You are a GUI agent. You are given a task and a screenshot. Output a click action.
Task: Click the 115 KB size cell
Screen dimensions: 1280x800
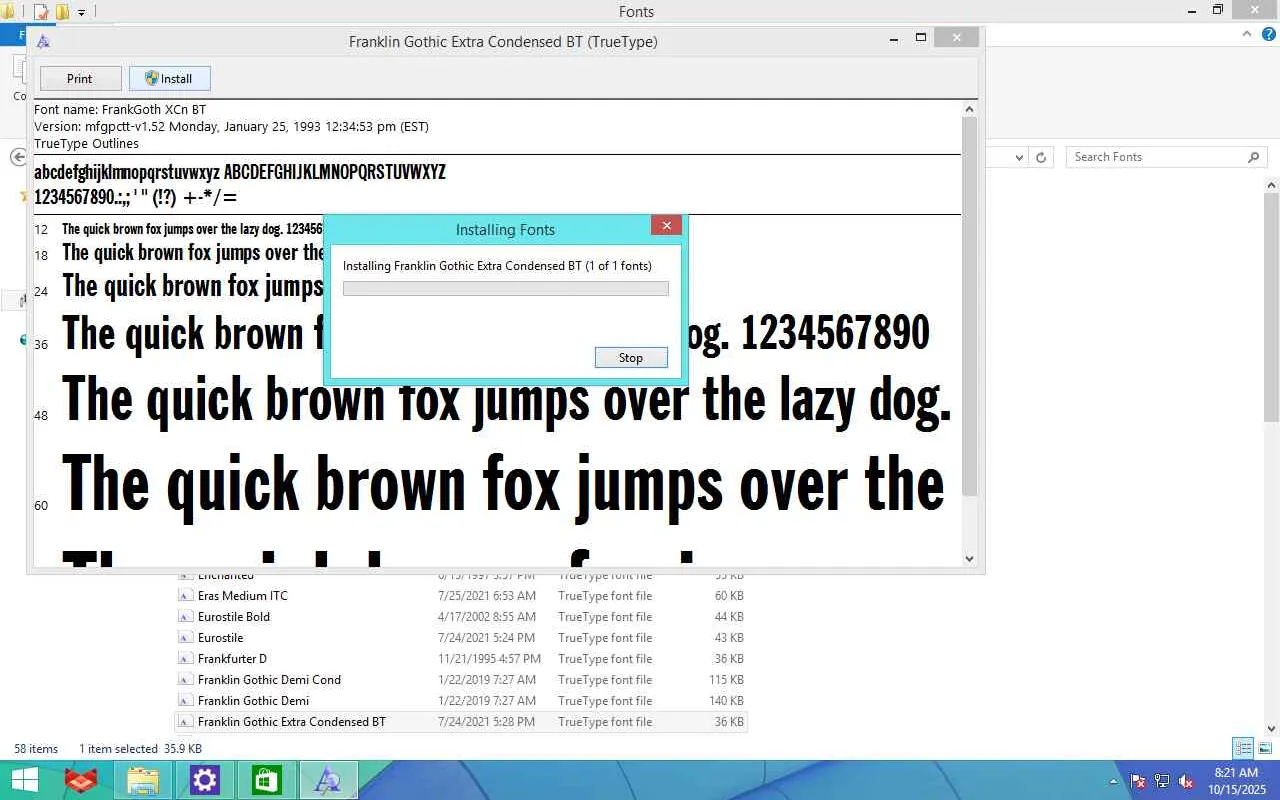727,680
